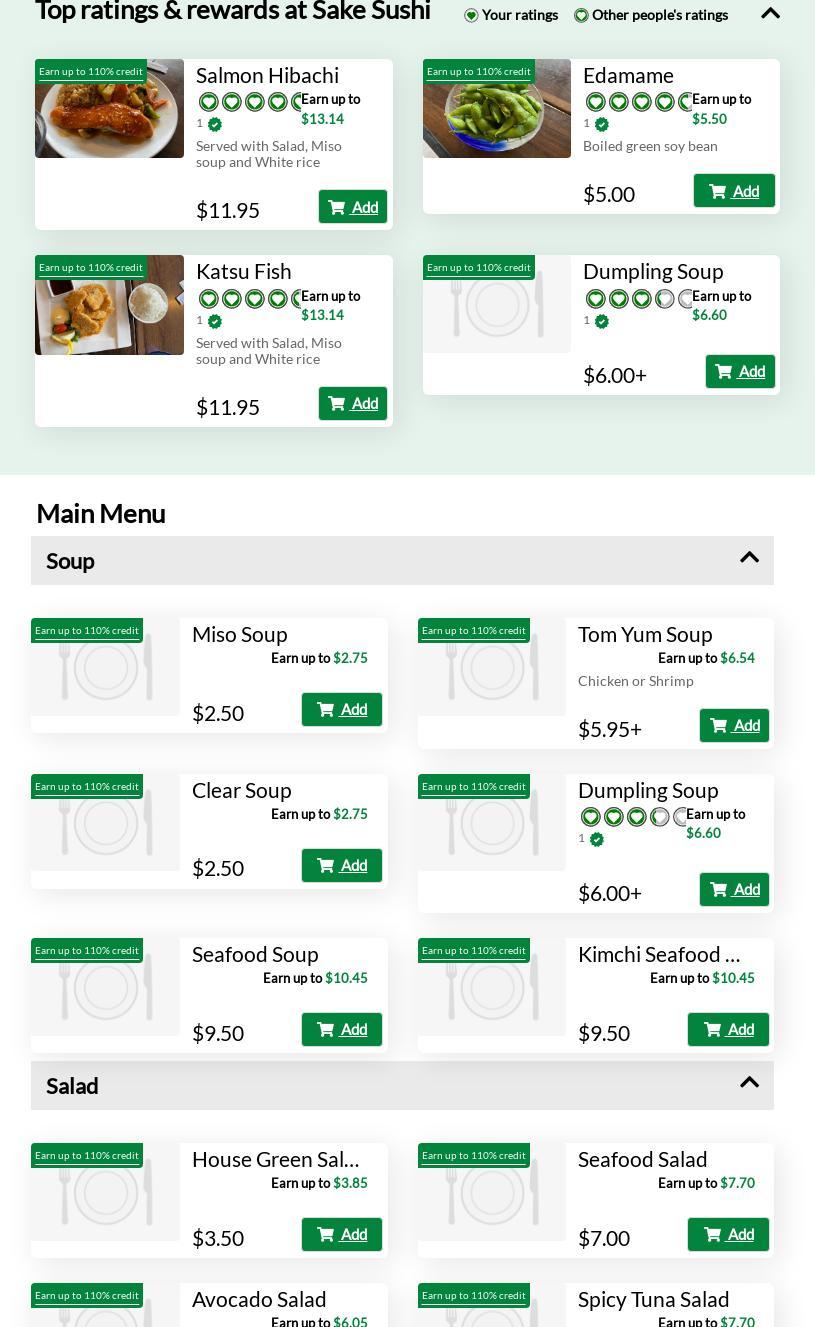The height and width of the screenshot is (1327, 815).
Task: Open the Edamame dish photo
Action: tap(497, 109)
